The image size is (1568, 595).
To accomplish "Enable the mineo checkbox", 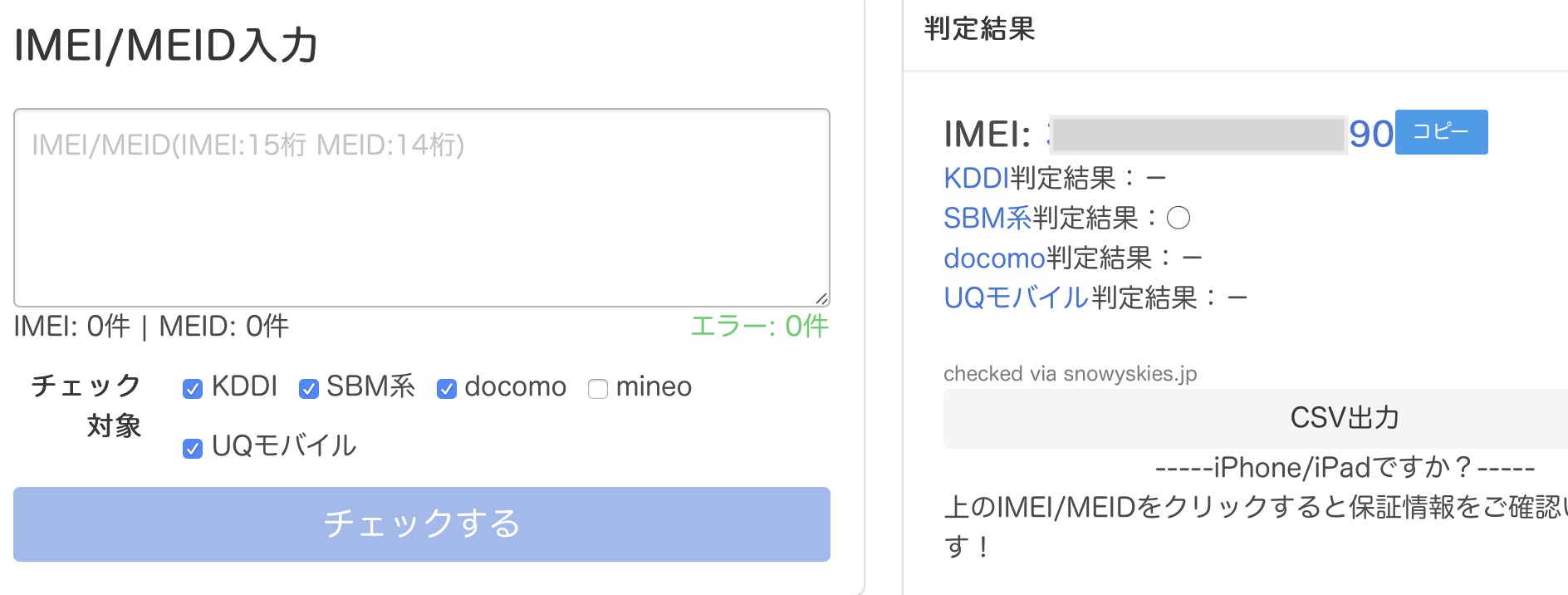I will pos(598,389).
